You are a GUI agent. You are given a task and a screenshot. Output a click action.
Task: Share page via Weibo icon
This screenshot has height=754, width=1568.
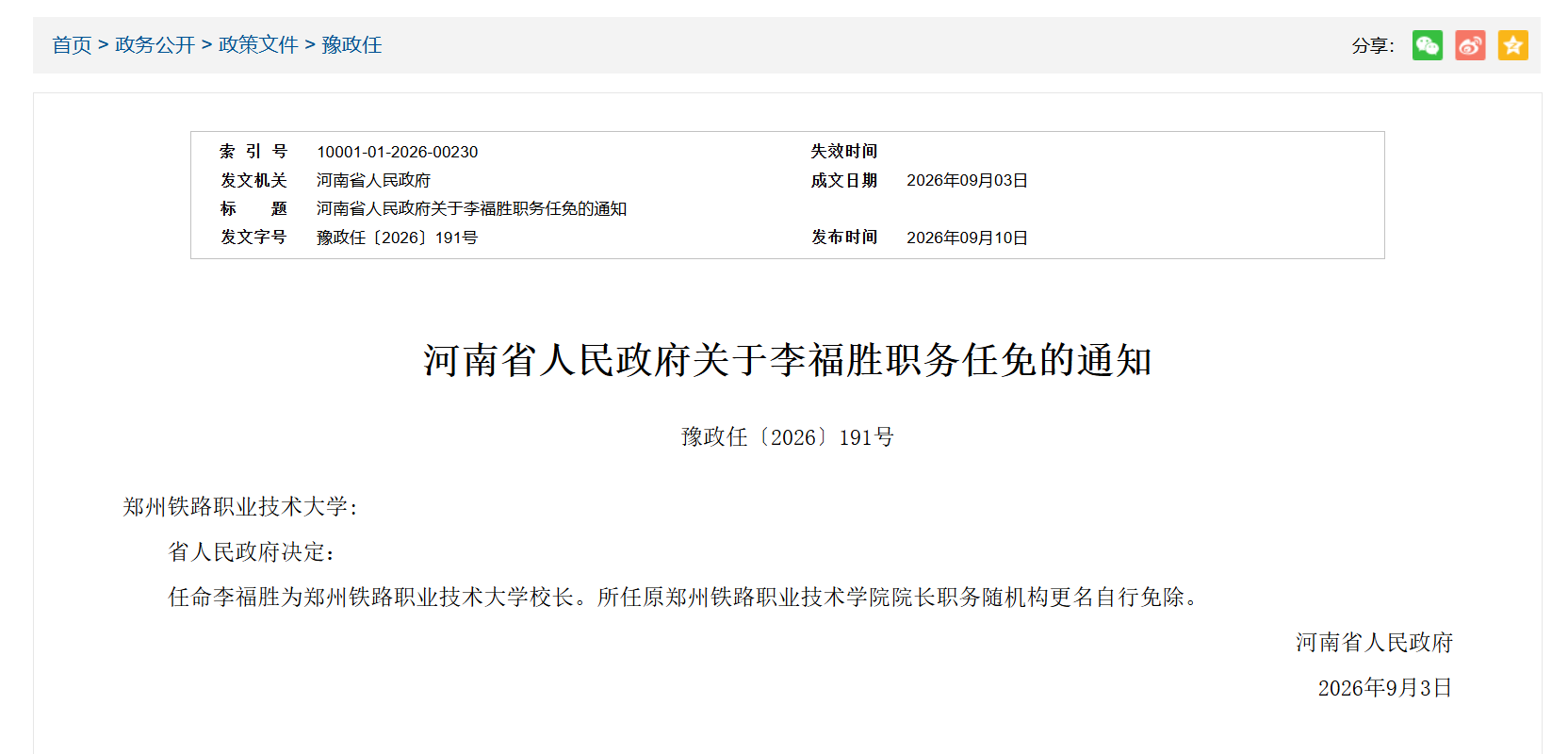[1470, 45]
